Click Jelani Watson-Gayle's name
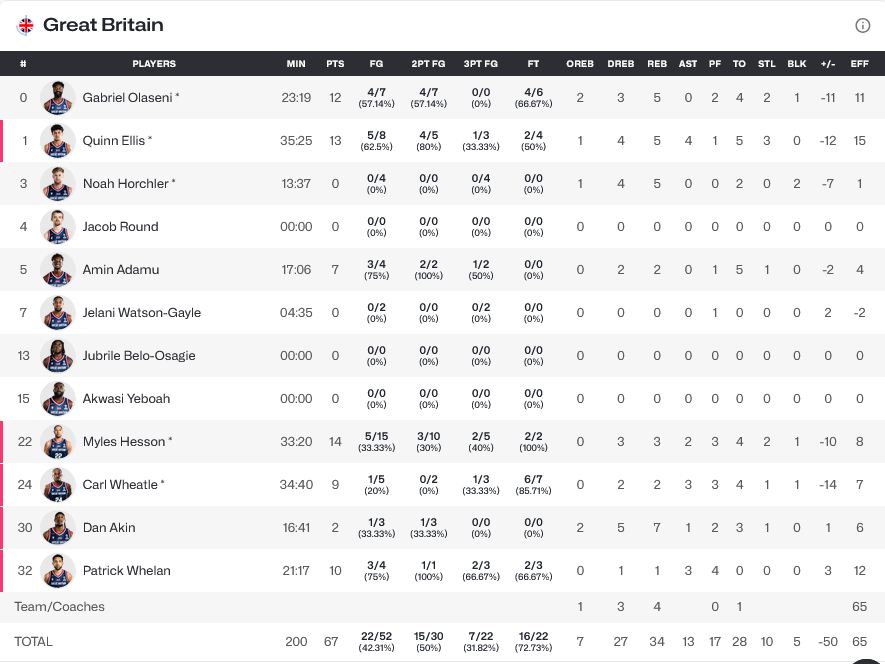Screen dimensions: 885x664 pos(142,313)
